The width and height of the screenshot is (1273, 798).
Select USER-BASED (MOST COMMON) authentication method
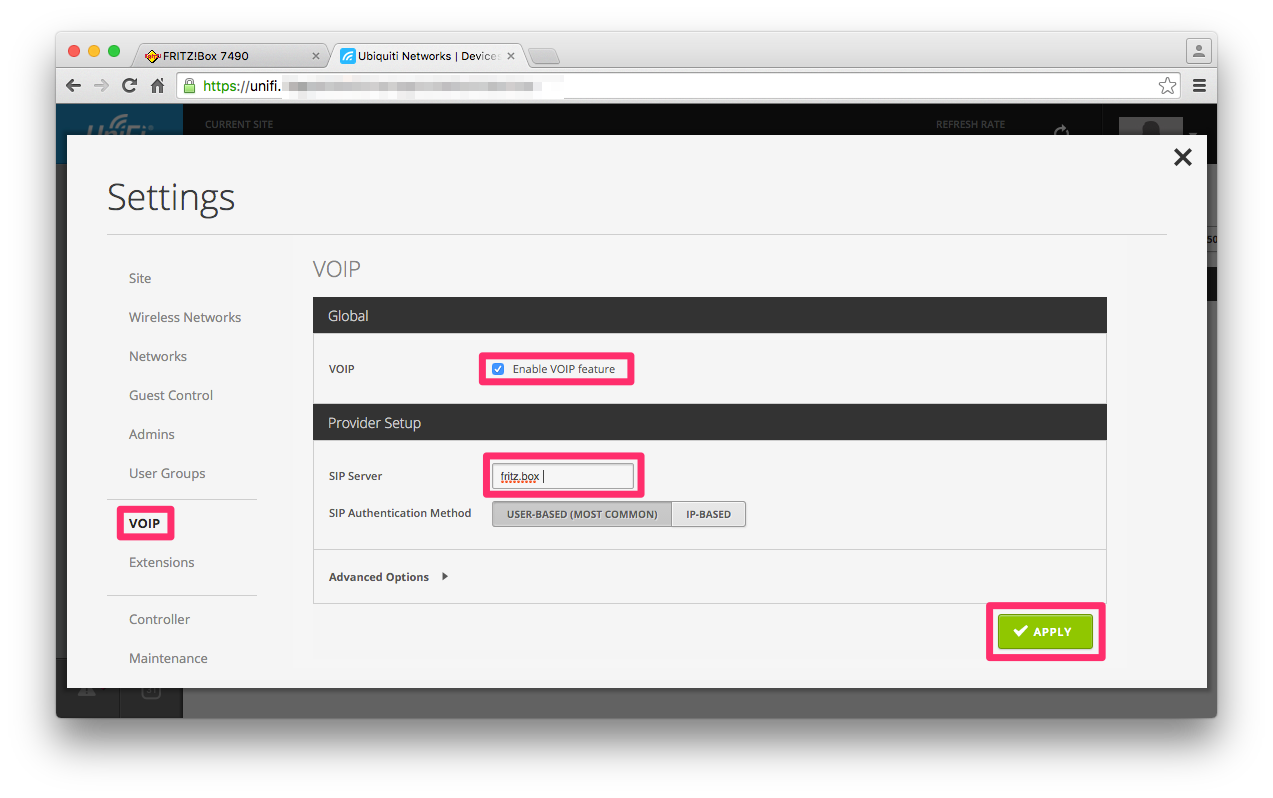[x=581, y=514]
